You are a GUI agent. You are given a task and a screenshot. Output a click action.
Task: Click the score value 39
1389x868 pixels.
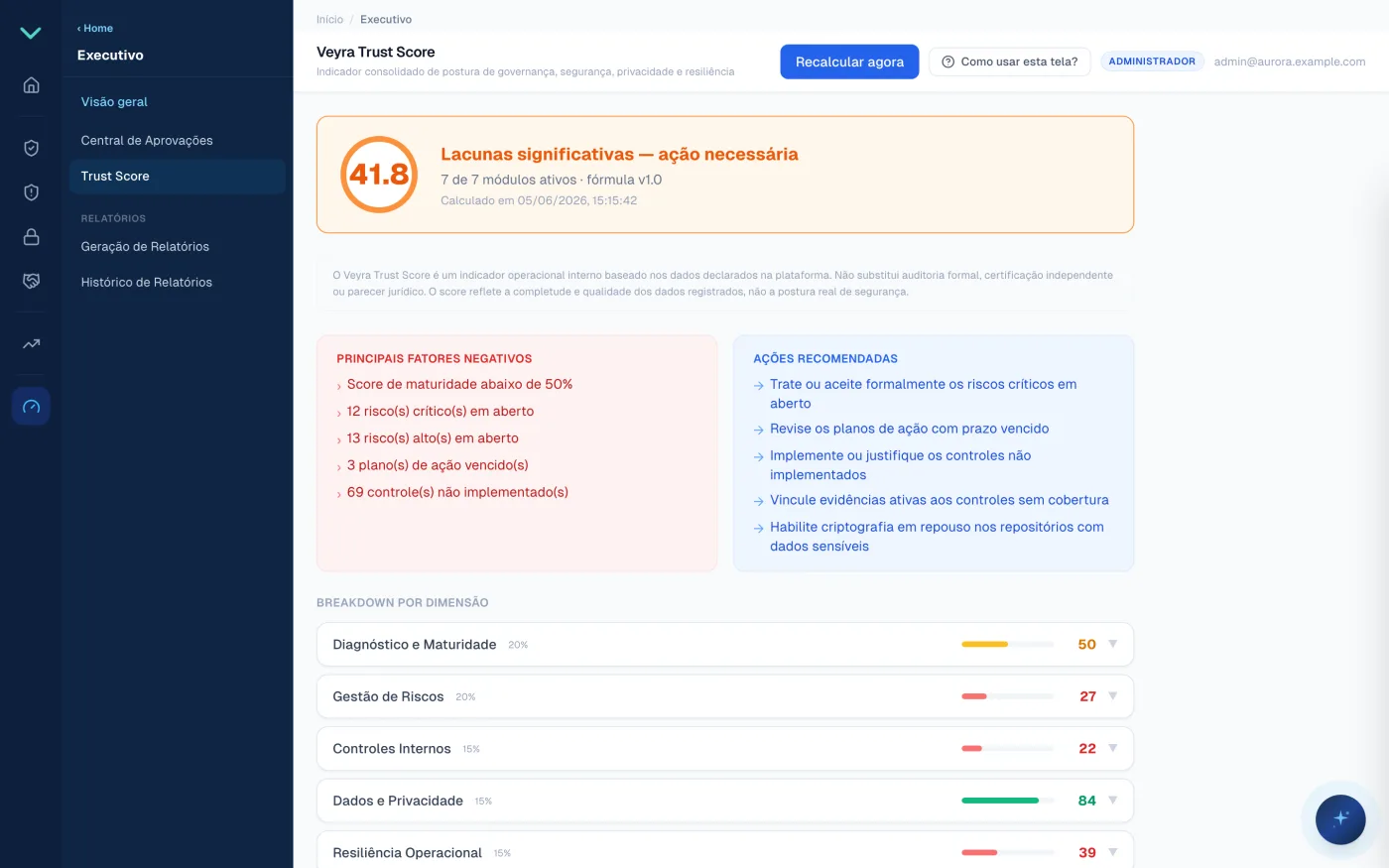[x=1087, y=852]
